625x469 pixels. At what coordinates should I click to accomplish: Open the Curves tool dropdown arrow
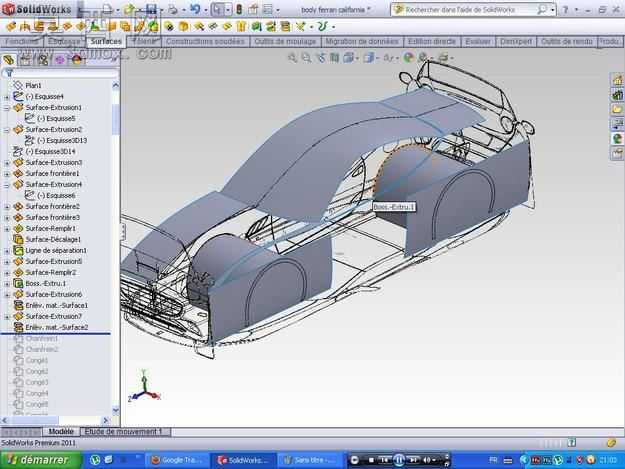pyautogui.click(x=333, y=27)
